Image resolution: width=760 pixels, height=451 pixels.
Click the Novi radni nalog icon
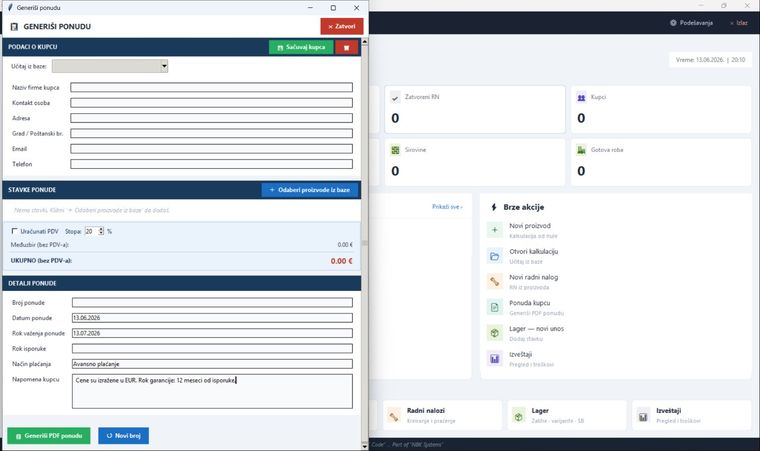[x=495, y=281]
